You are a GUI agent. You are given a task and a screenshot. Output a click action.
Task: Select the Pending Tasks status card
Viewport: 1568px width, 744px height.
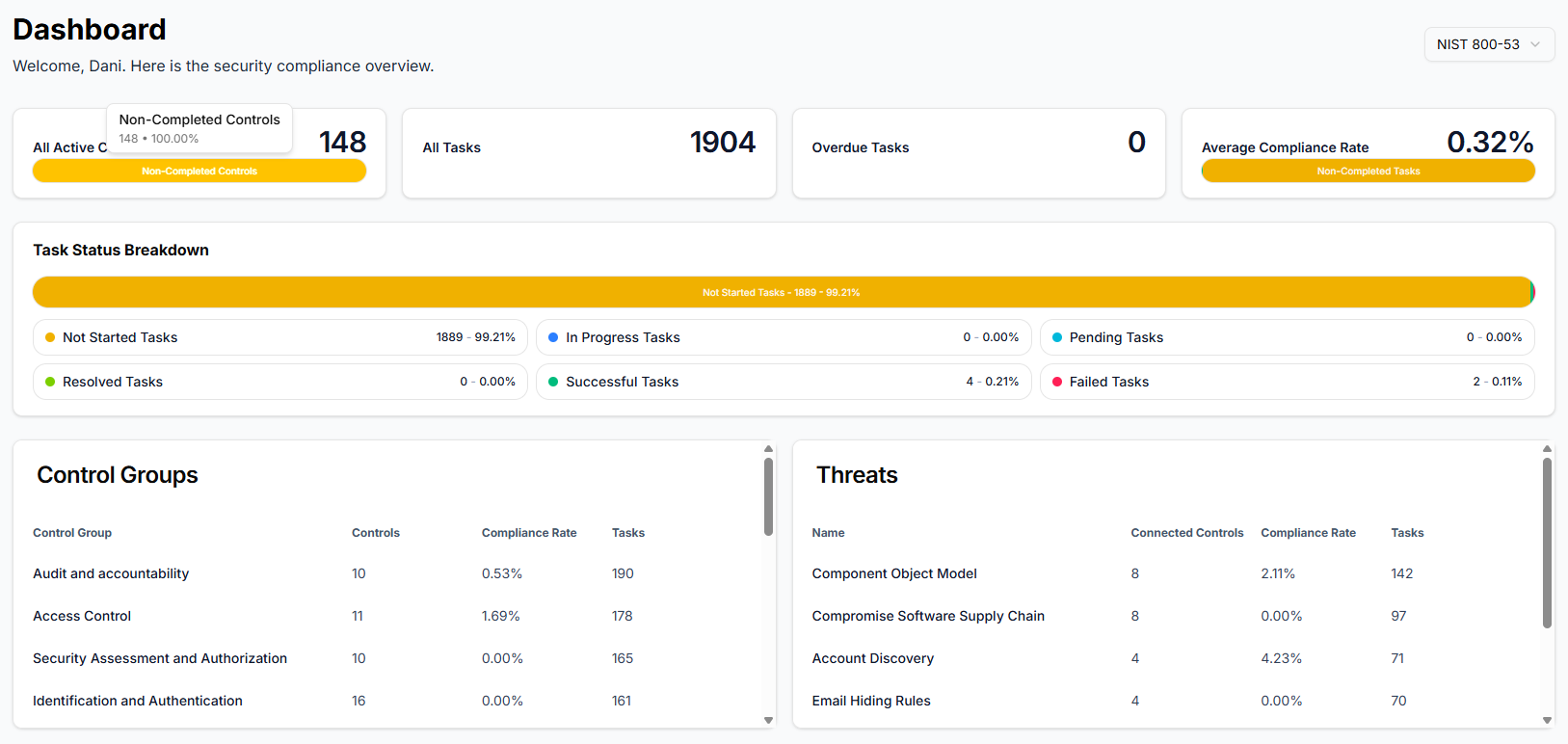point(1288,337)
